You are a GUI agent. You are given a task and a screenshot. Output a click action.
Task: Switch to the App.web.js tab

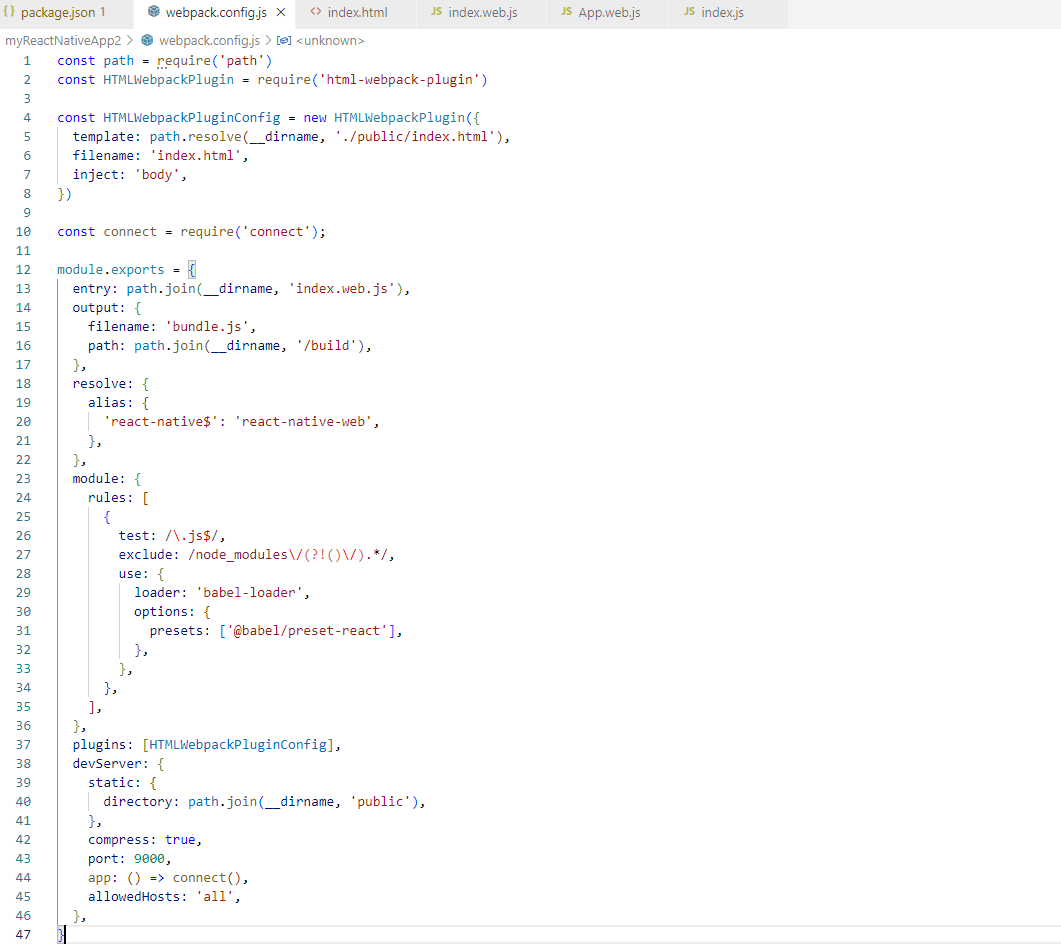click(609, 13)
